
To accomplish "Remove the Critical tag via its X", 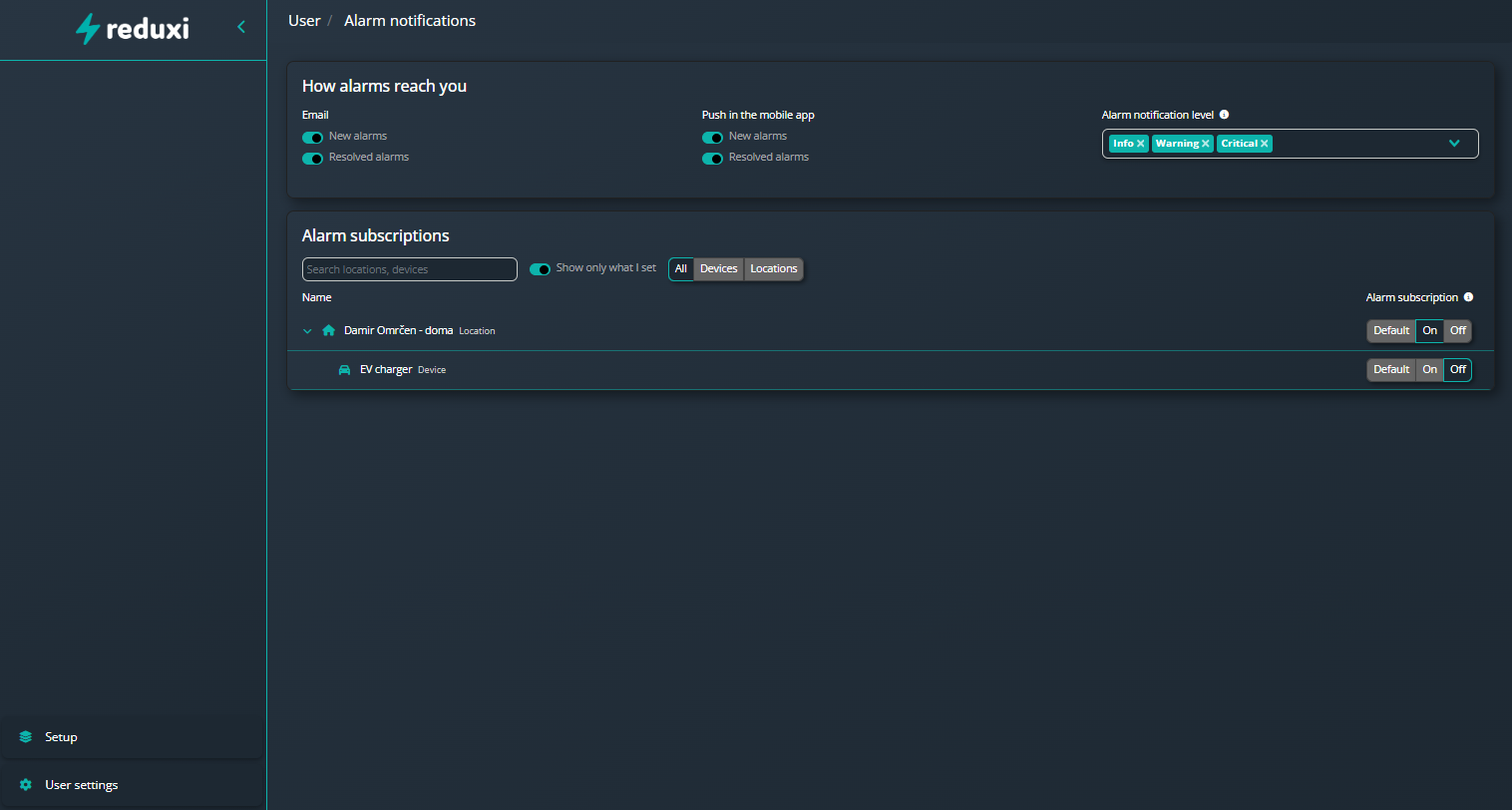I will [1265, 144].
